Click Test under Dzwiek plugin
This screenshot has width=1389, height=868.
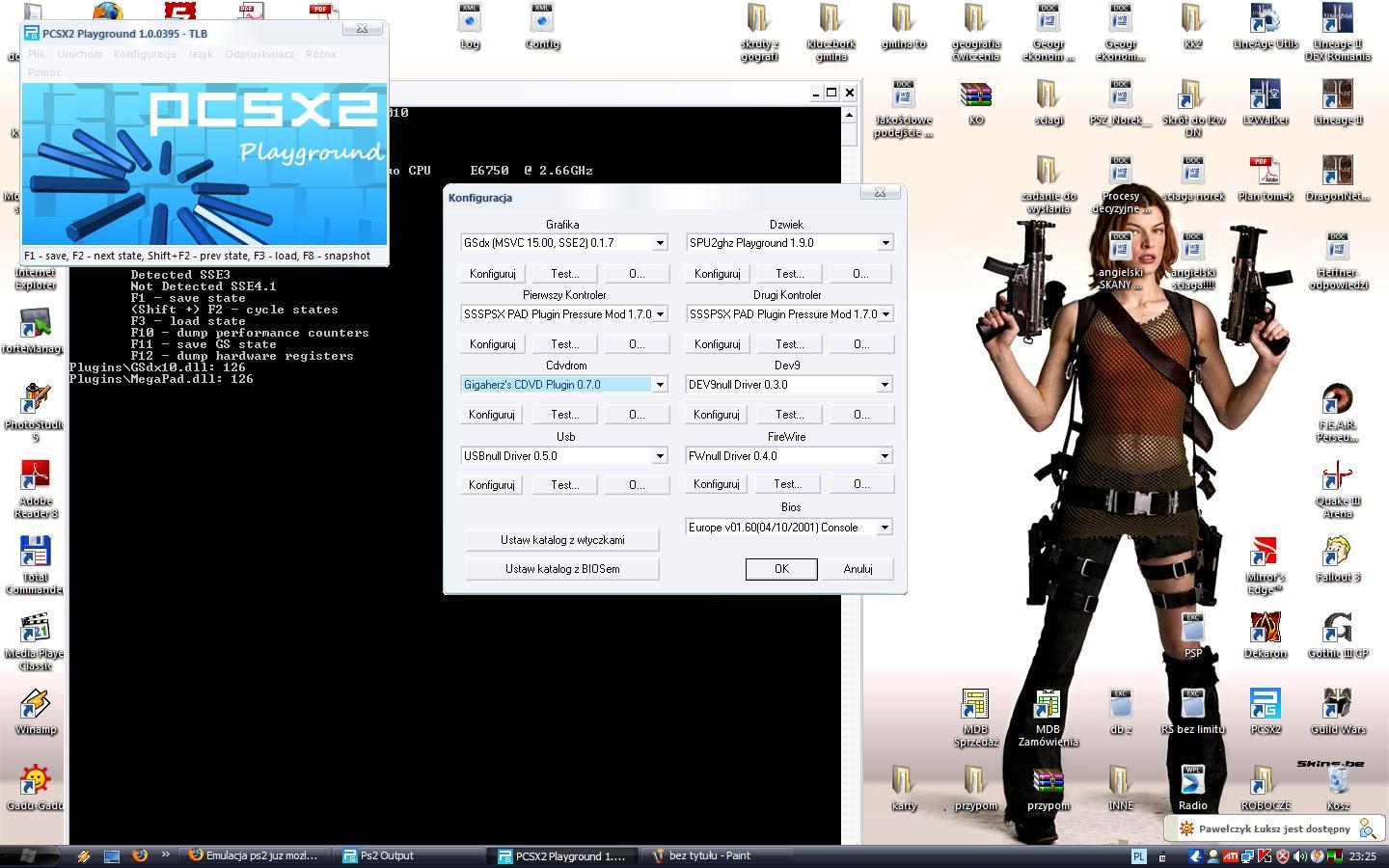(789, 274)
